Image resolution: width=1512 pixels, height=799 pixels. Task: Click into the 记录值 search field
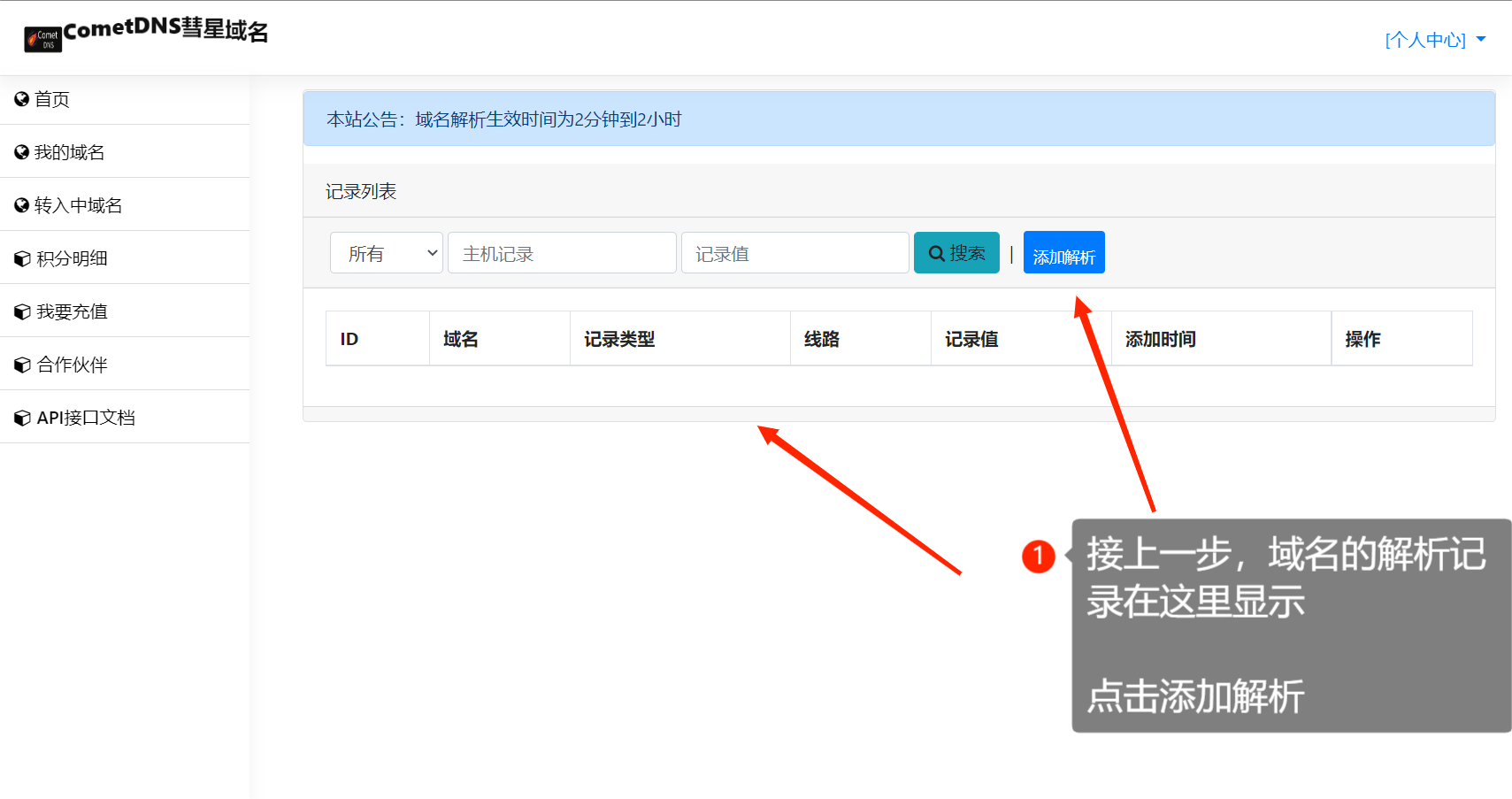click(794, 254)
